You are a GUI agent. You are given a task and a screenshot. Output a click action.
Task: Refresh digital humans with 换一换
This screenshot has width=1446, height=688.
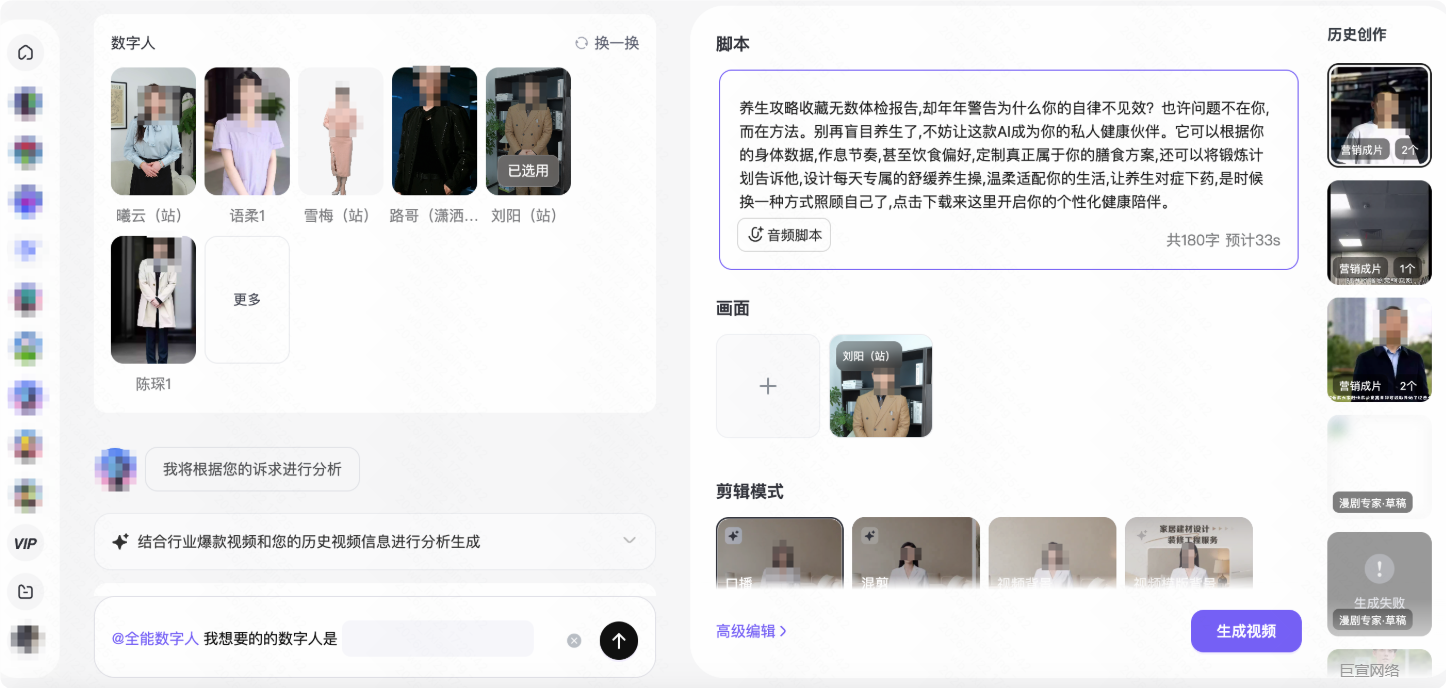pos(607,43)
